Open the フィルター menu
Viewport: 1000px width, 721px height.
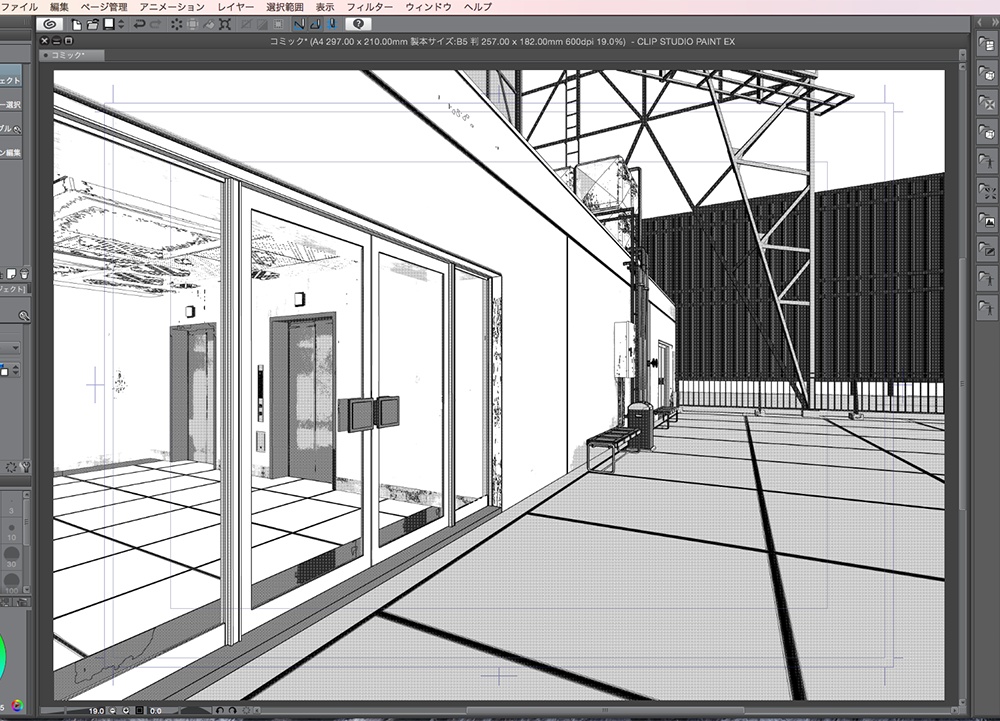tap(369, 7)
